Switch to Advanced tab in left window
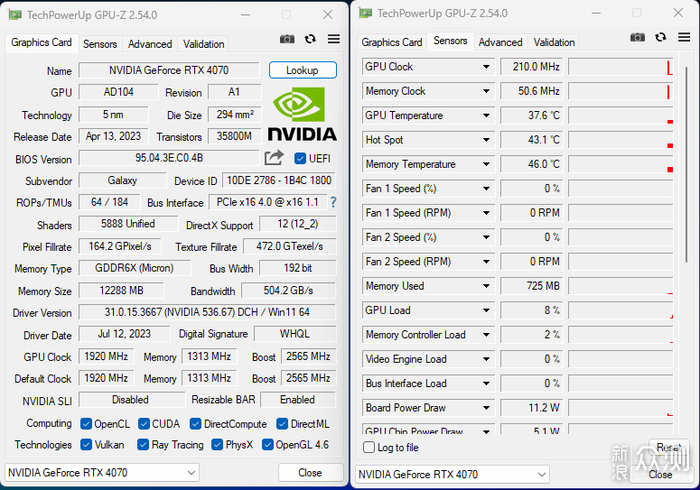 click(x=150, y=44)
